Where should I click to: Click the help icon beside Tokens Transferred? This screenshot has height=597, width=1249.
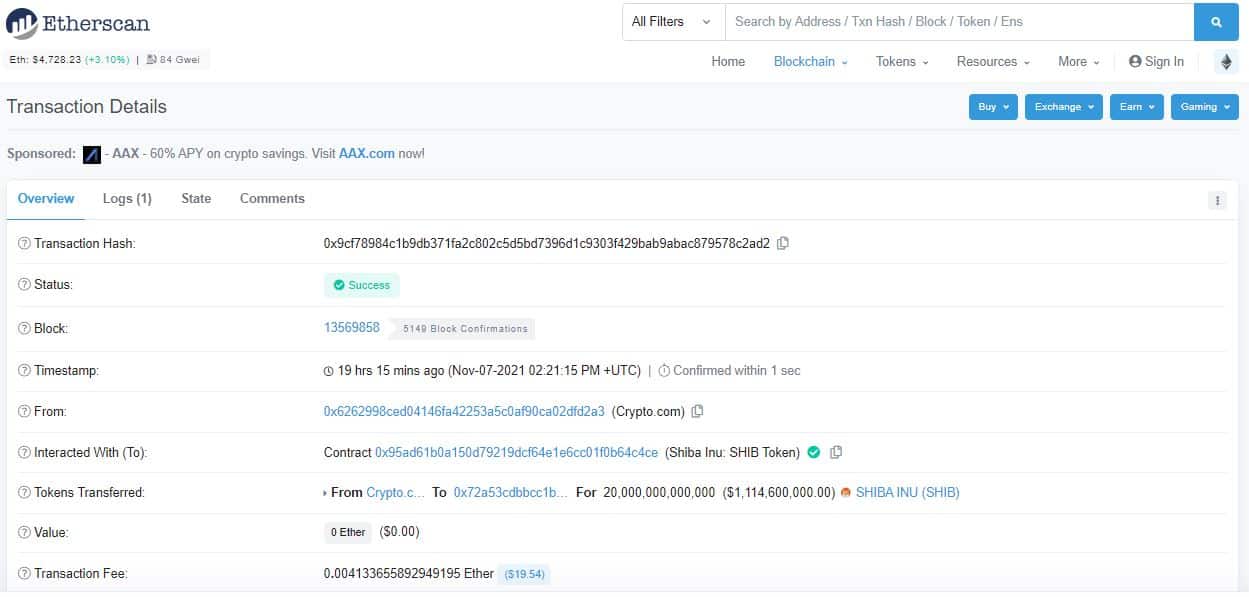(24, 493)
